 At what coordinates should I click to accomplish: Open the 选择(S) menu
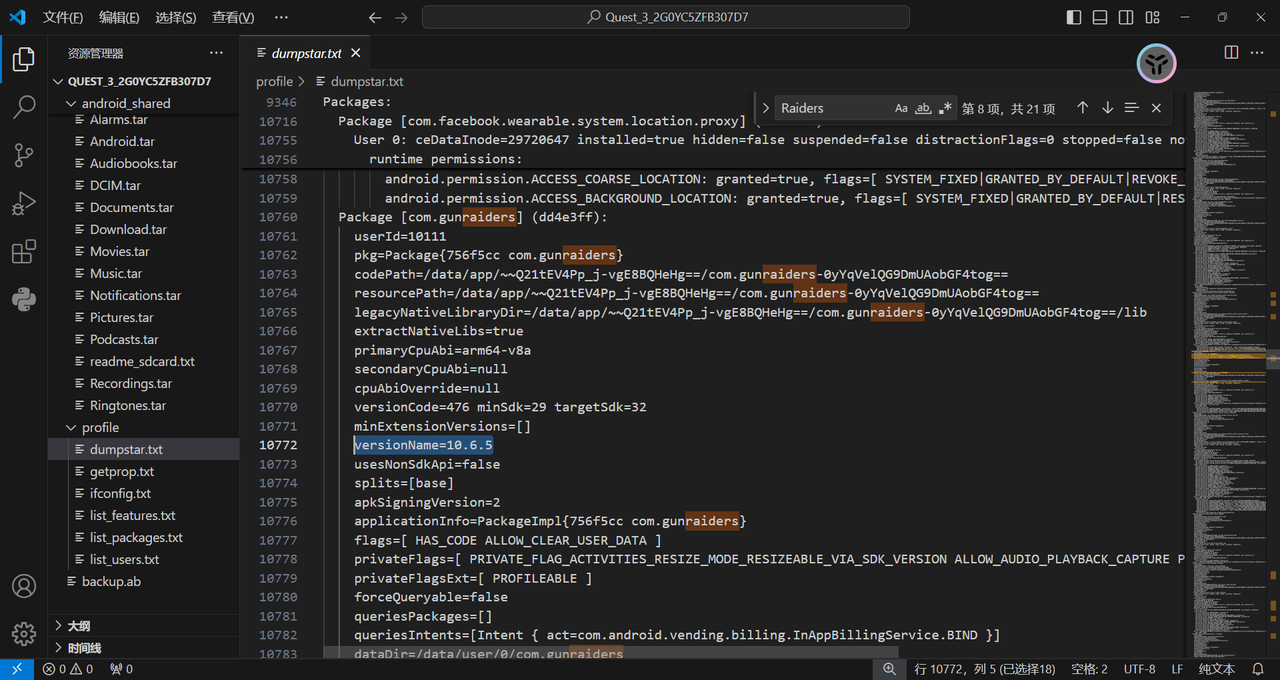(x=176, y=17)
